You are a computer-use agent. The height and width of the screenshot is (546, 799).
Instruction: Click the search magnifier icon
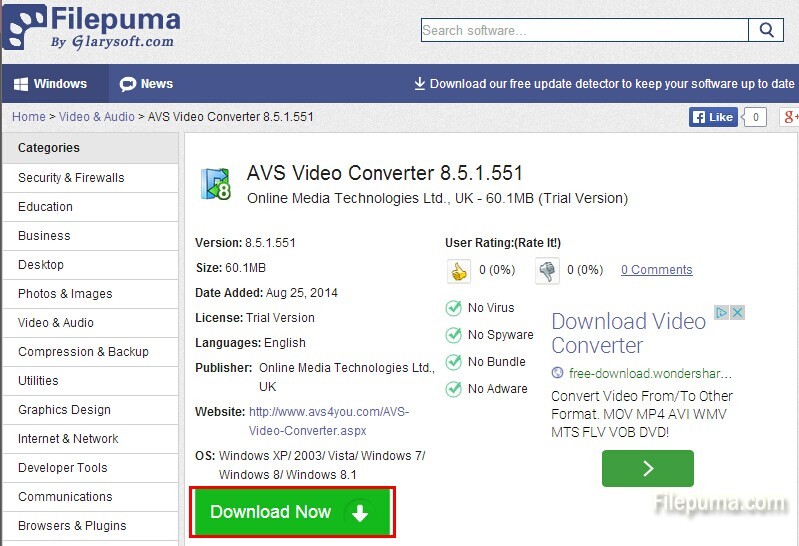click(766, 30)
